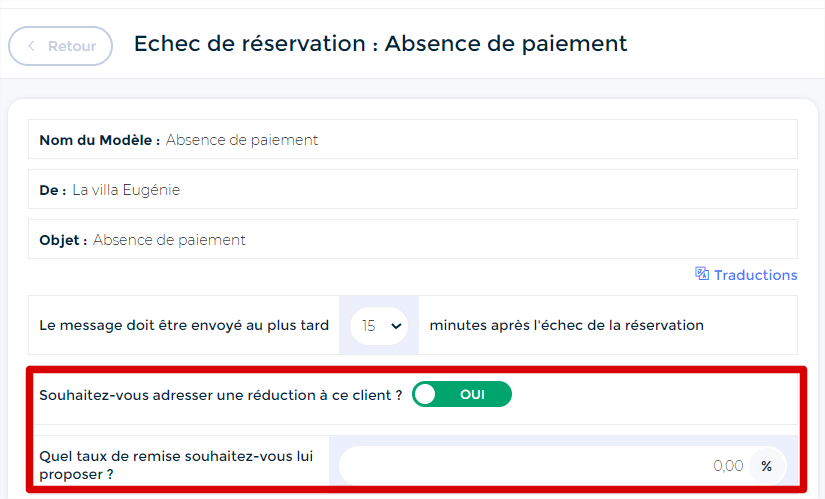Image resolution: width=825 pixels, height=499 pixels.
Task: Open the 15 minutes dropdown
Action: tap(379, 326)
